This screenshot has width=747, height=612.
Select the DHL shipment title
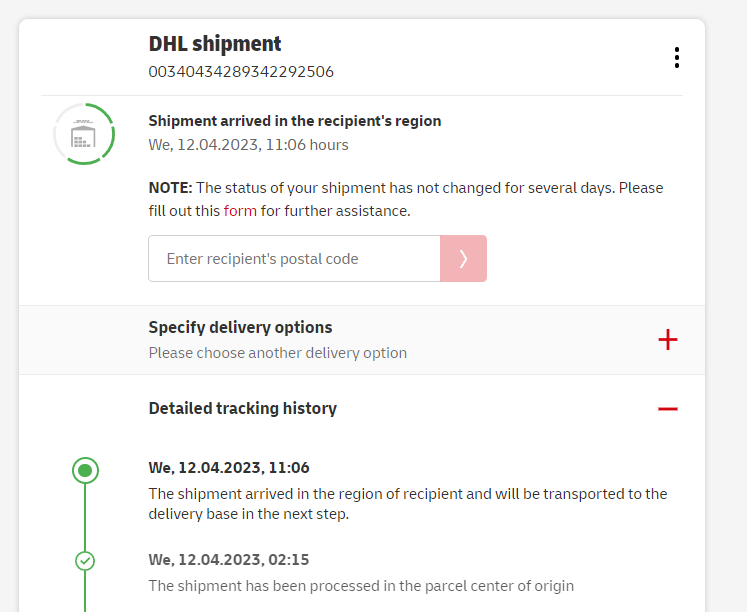(x=215, y=44)
